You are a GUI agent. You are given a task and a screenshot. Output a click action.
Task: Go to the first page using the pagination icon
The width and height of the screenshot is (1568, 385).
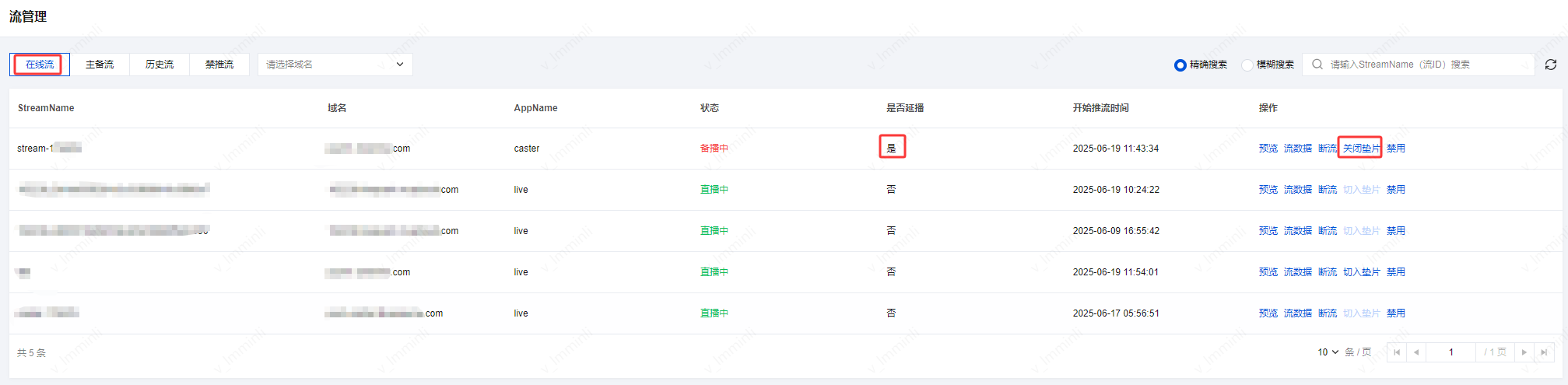(1397, 352)
